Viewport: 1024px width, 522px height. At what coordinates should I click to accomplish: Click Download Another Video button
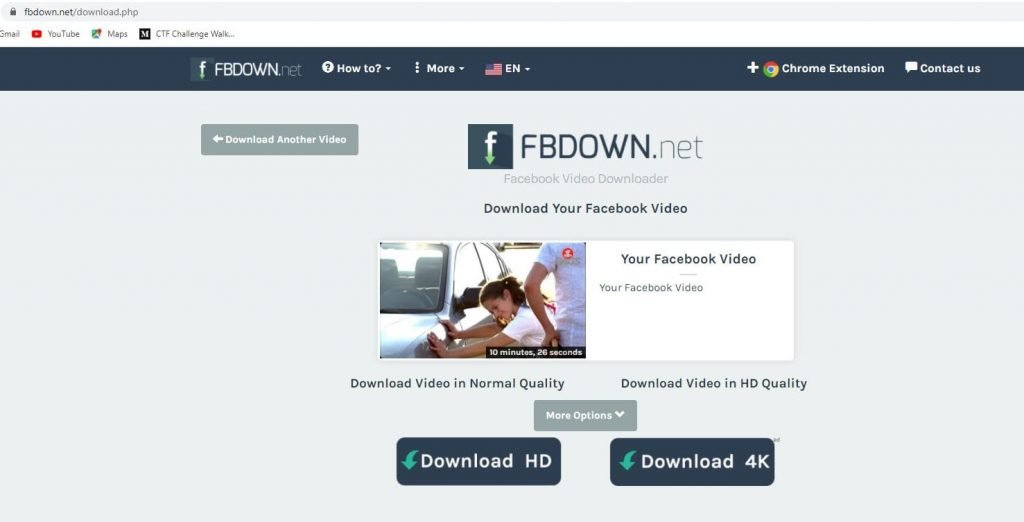[x=280, y=139]
